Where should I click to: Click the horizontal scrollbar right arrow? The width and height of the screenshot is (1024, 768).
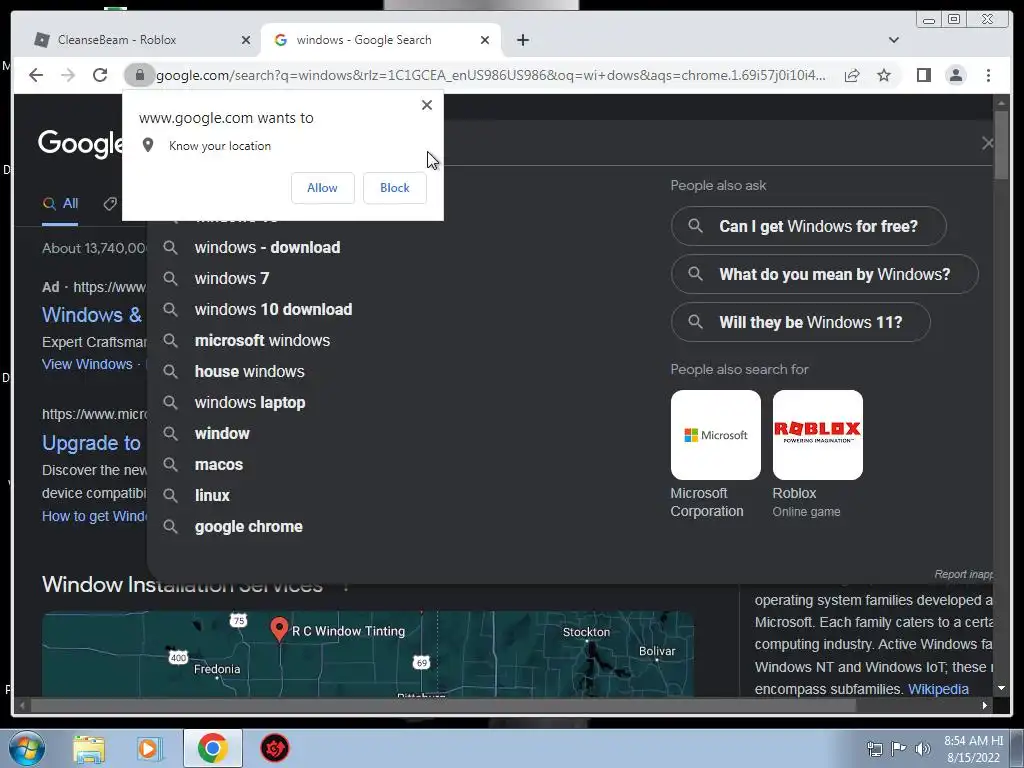point(985,705)
